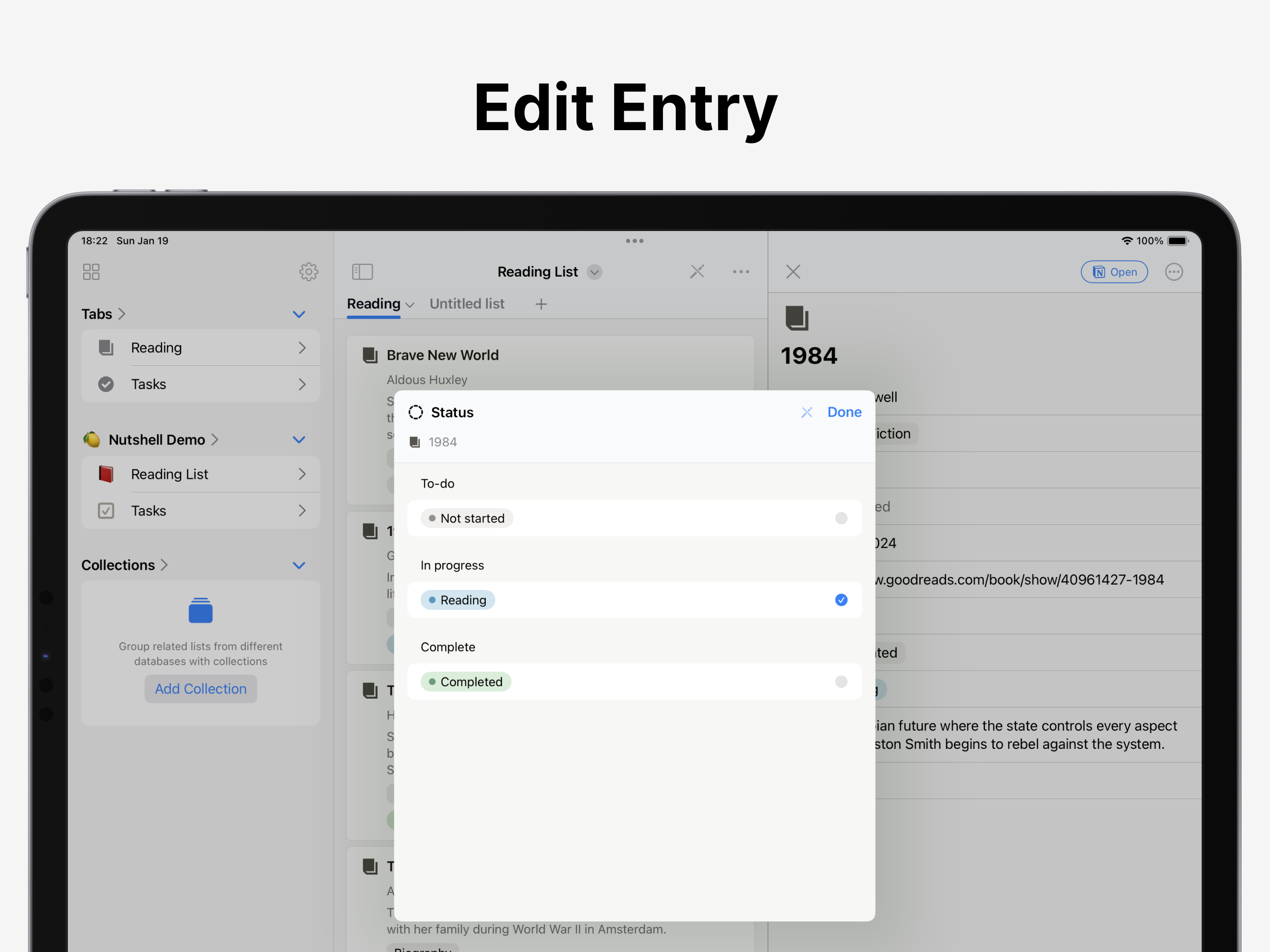This screenshot has width=1270, height=952.
Task: Click the Status popup title text
Action: coord(452,412)
